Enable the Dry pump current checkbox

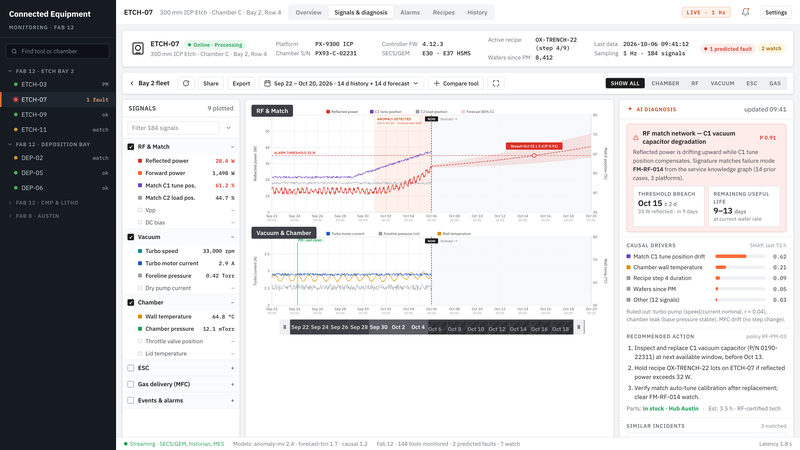pyautogui.click(x=140, y=288)
